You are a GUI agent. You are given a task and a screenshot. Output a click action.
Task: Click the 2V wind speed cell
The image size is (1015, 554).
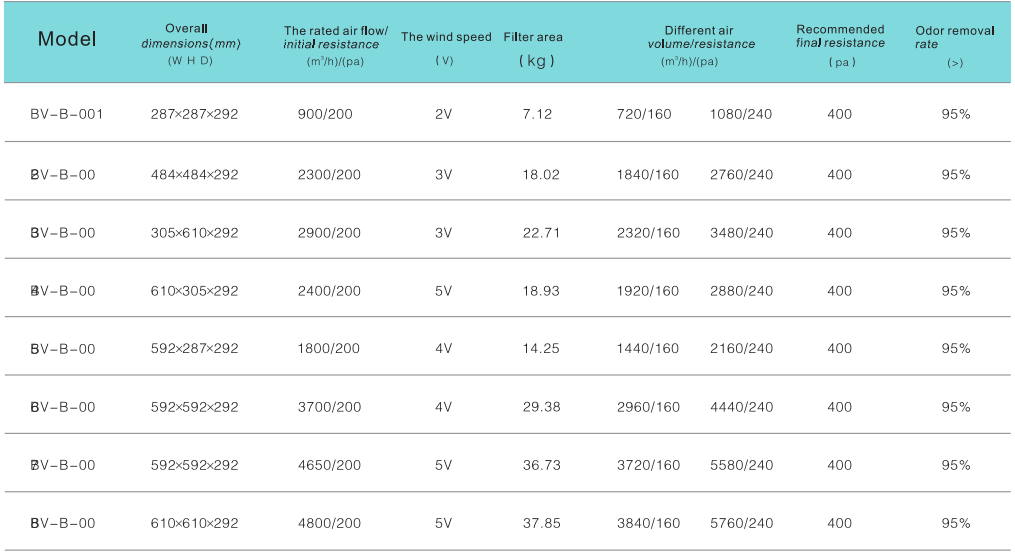pyautogui.click(x=444, y=114)
